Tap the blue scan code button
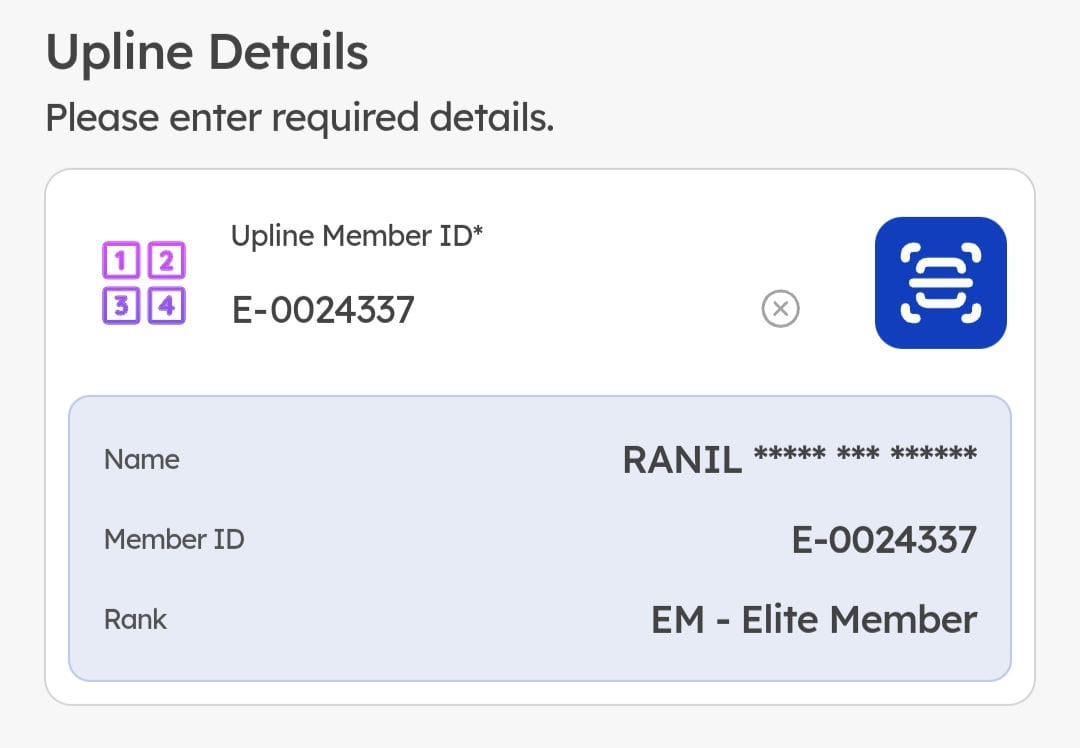 click(940, 283)
